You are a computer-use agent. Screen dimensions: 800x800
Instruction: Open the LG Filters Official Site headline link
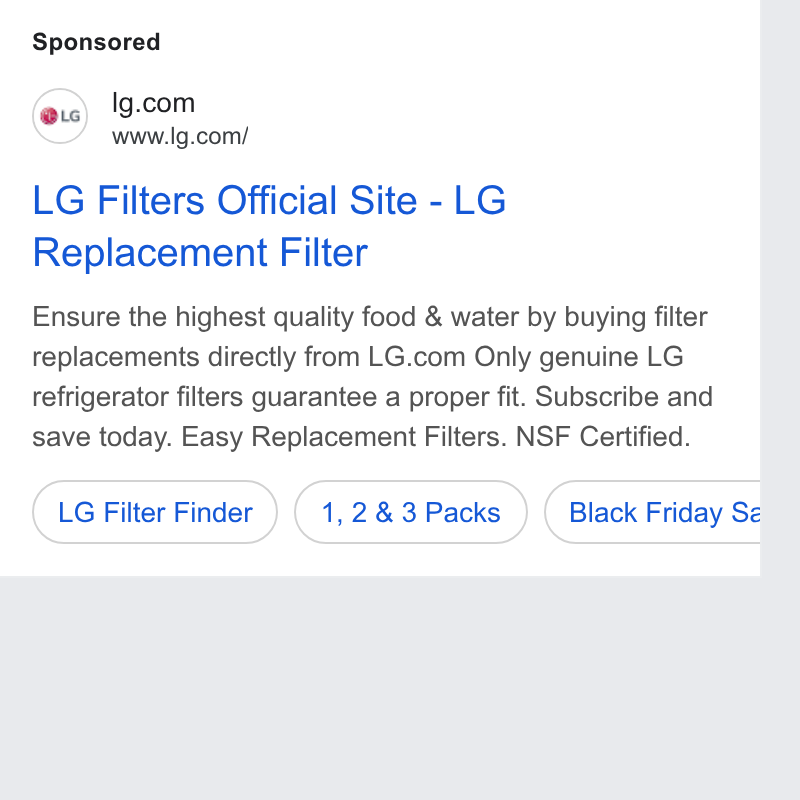click(x=269, y=226)
